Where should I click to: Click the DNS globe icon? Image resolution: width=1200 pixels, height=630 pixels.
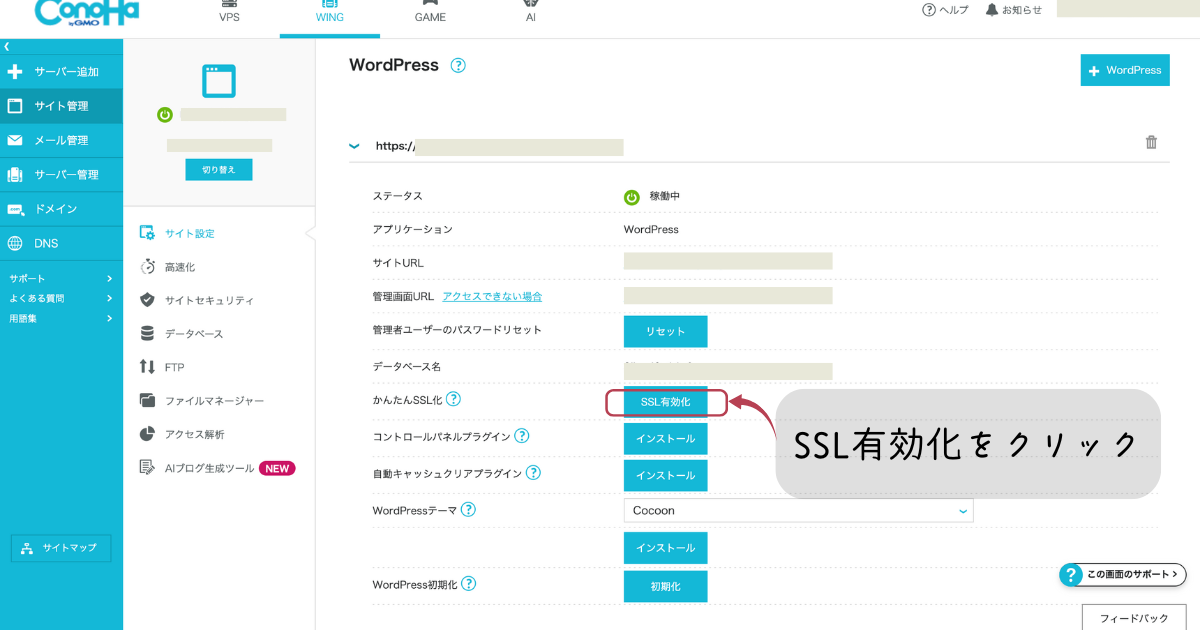[x=15, y=243]
